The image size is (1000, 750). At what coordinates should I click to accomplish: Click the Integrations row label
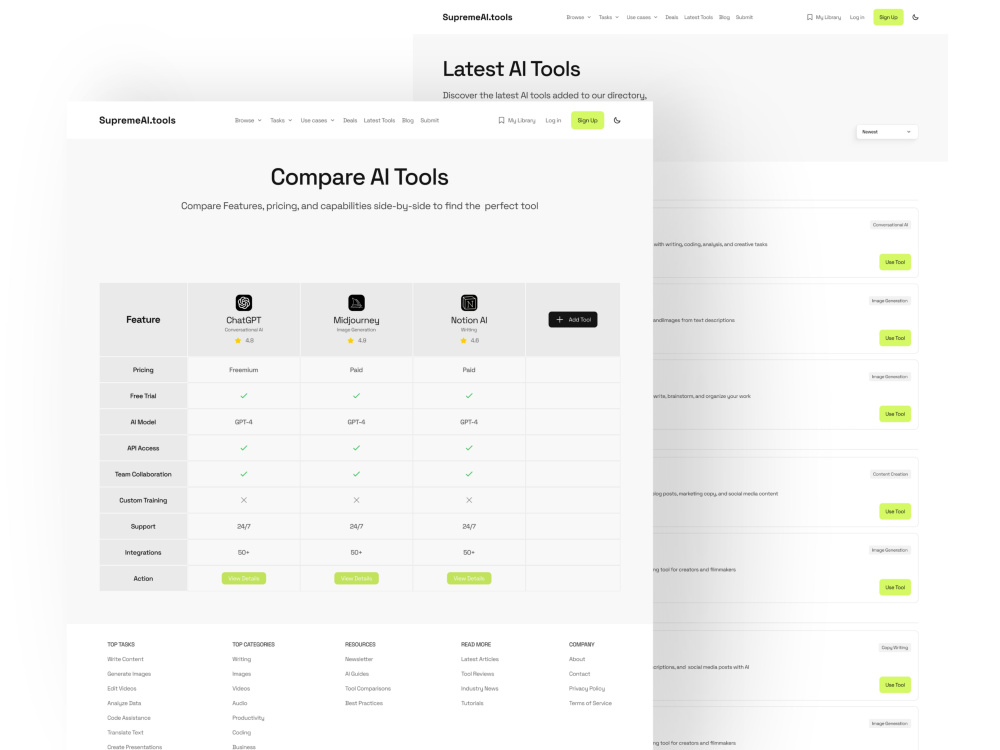pyautogui.click(x=143, y=553)
